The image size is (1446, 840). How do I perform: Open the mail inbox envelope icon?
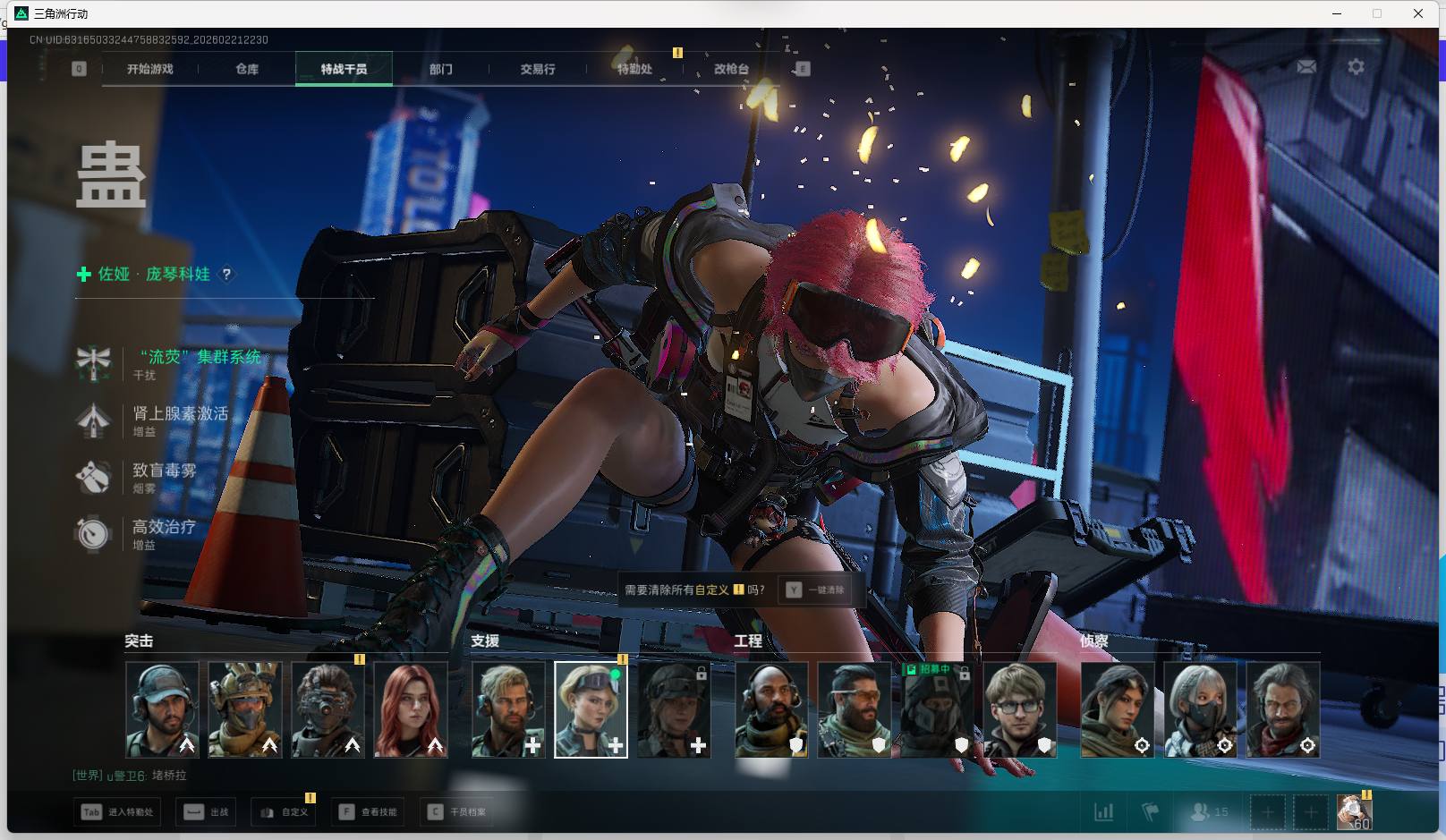tap(1306, 67)
